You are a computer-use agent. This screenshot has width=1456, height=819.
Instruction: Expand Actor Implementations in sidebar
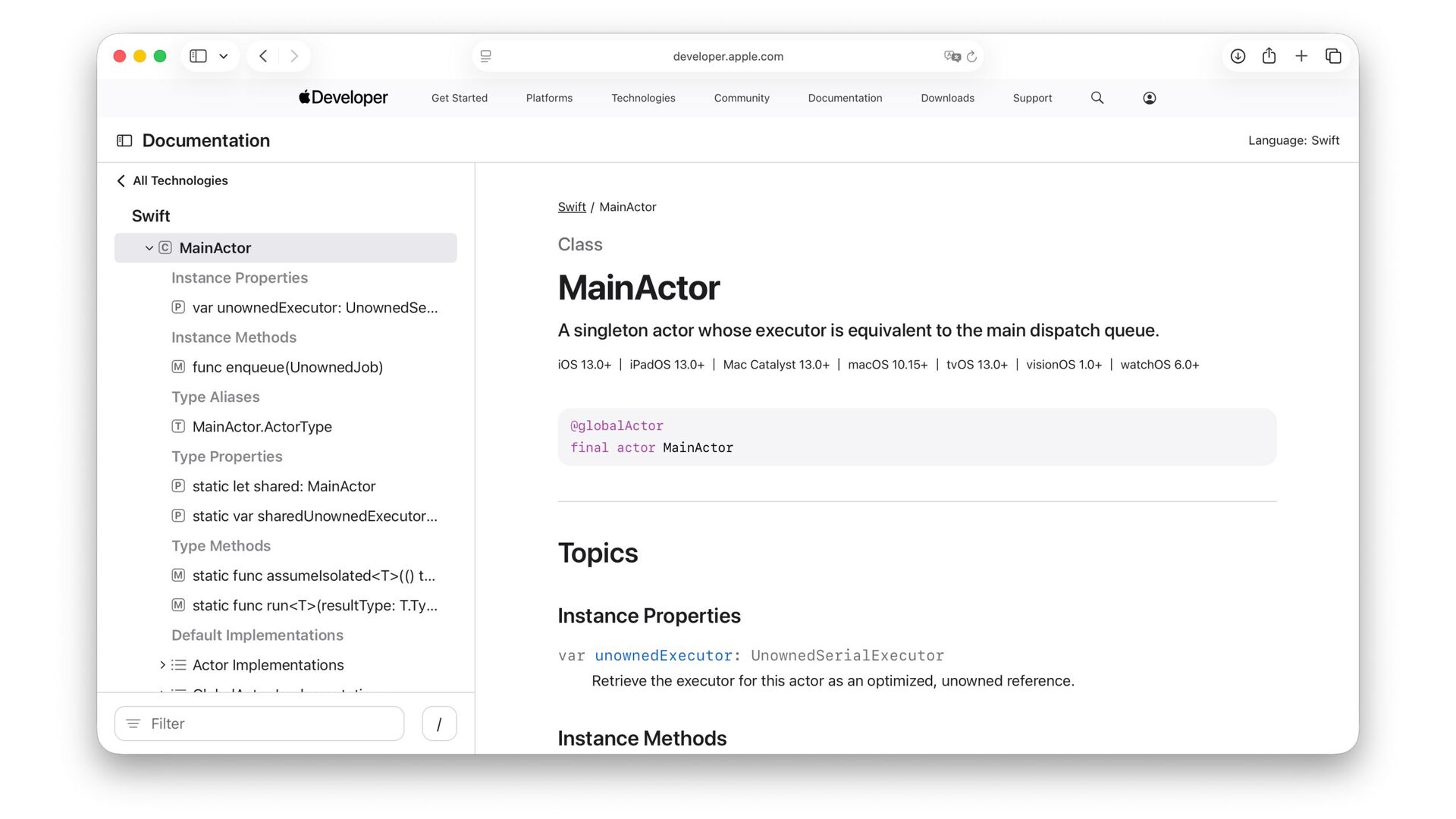point(162,665)
